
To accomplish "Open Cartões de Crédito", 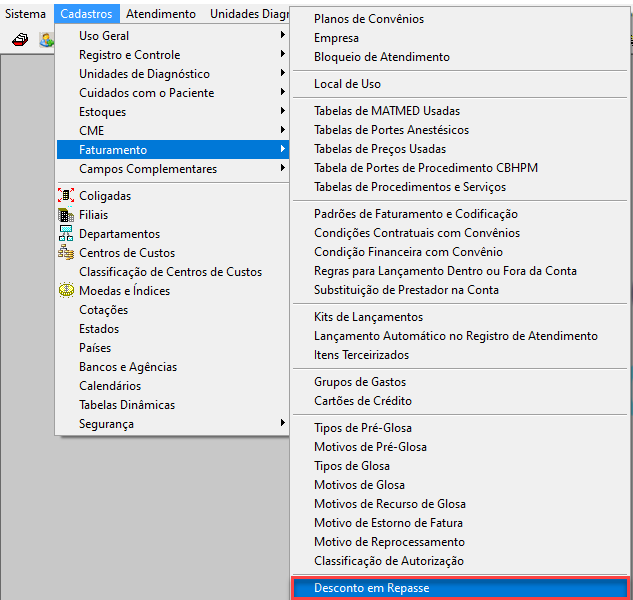I will click(460, 401).
